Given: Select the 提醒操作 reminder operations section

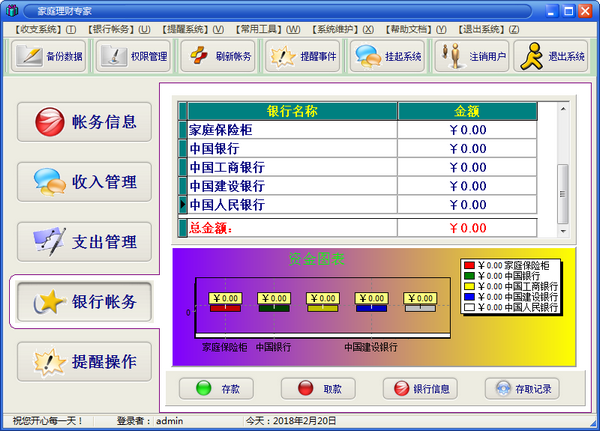Looking at the screenshot, I should pyautogui.click(x=84, y=360).
